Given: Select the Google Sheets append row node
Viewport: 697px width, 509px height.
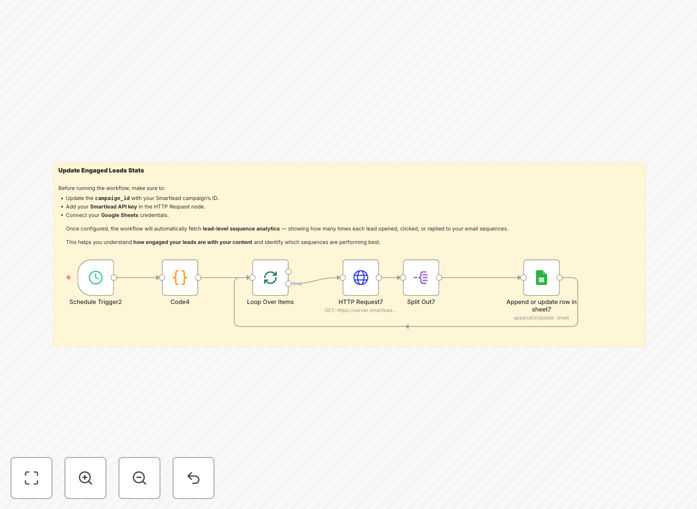Looking at the screenshot, I should click(541, 277).
